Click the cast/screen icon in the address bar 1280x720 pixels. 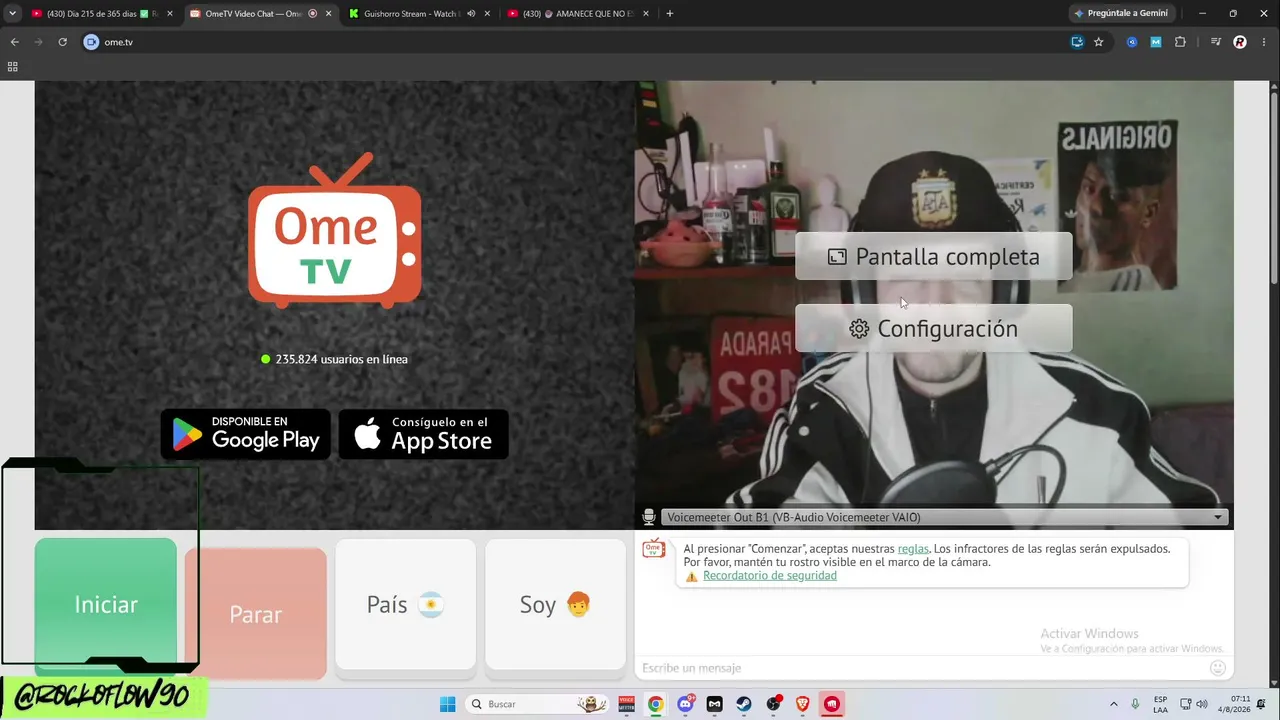(1077, 42)
